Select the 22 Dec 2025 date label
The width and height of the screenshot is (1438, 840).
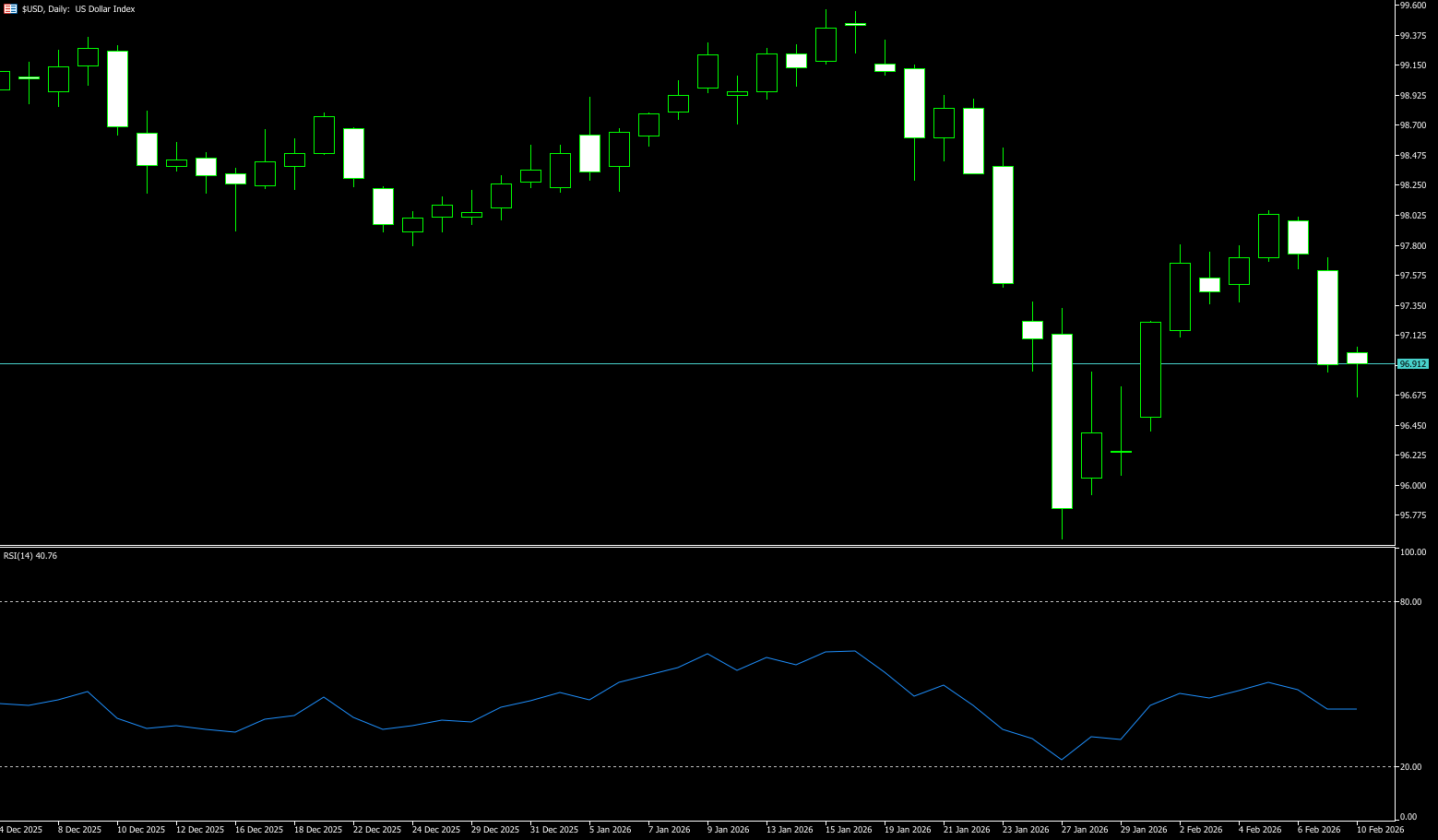click(x=377, y=830)
